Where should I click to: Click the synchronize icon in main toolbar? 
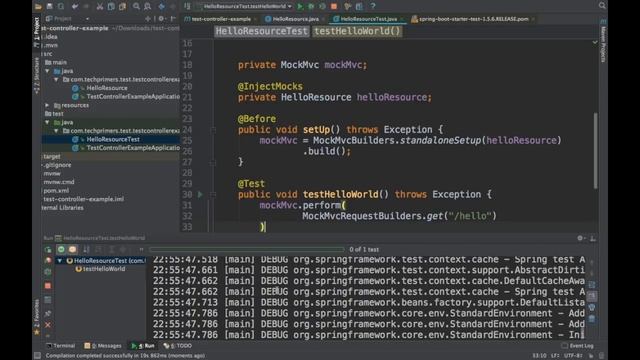(61, 6)
